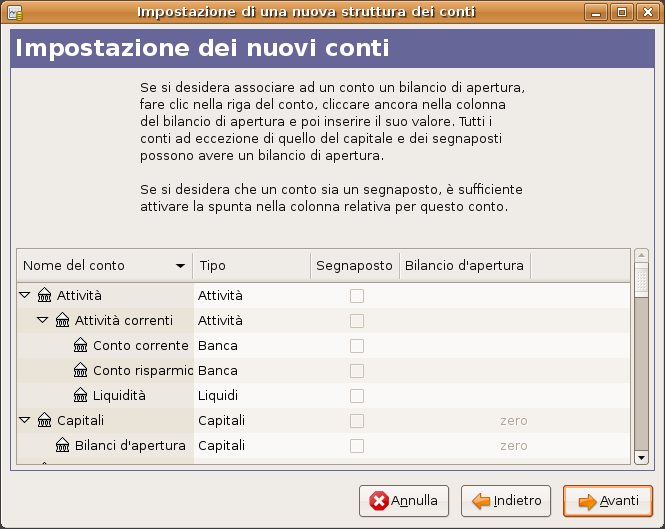Maximize the account setup window

[x=622, y=12]
